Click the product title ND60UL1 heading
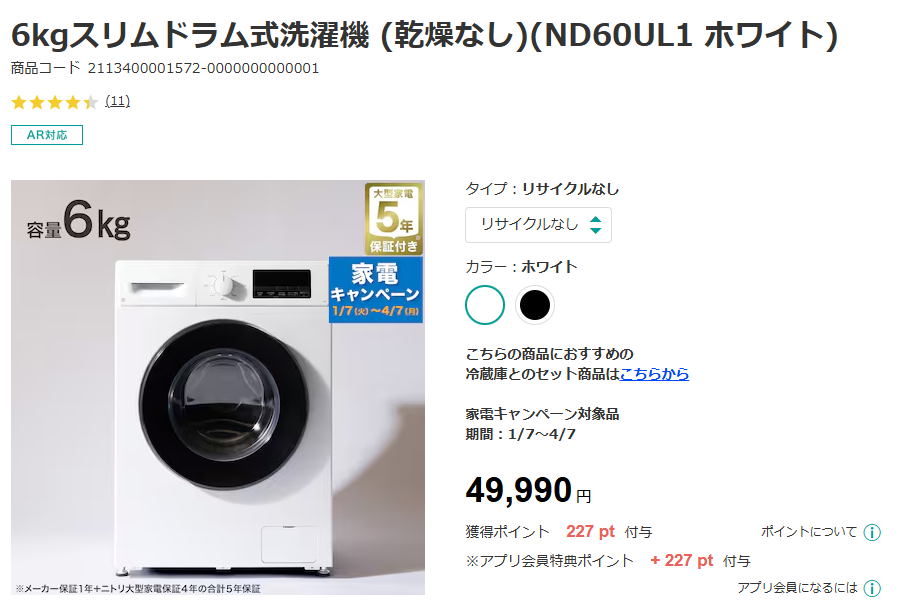Viewport: 897px width, 609px height. pos(424,35)
